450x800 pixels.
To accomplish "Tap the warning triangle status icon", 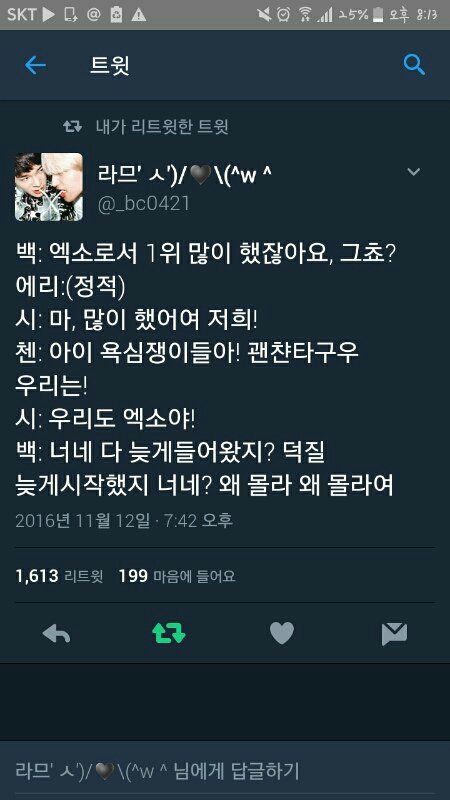I will (138, 15).
